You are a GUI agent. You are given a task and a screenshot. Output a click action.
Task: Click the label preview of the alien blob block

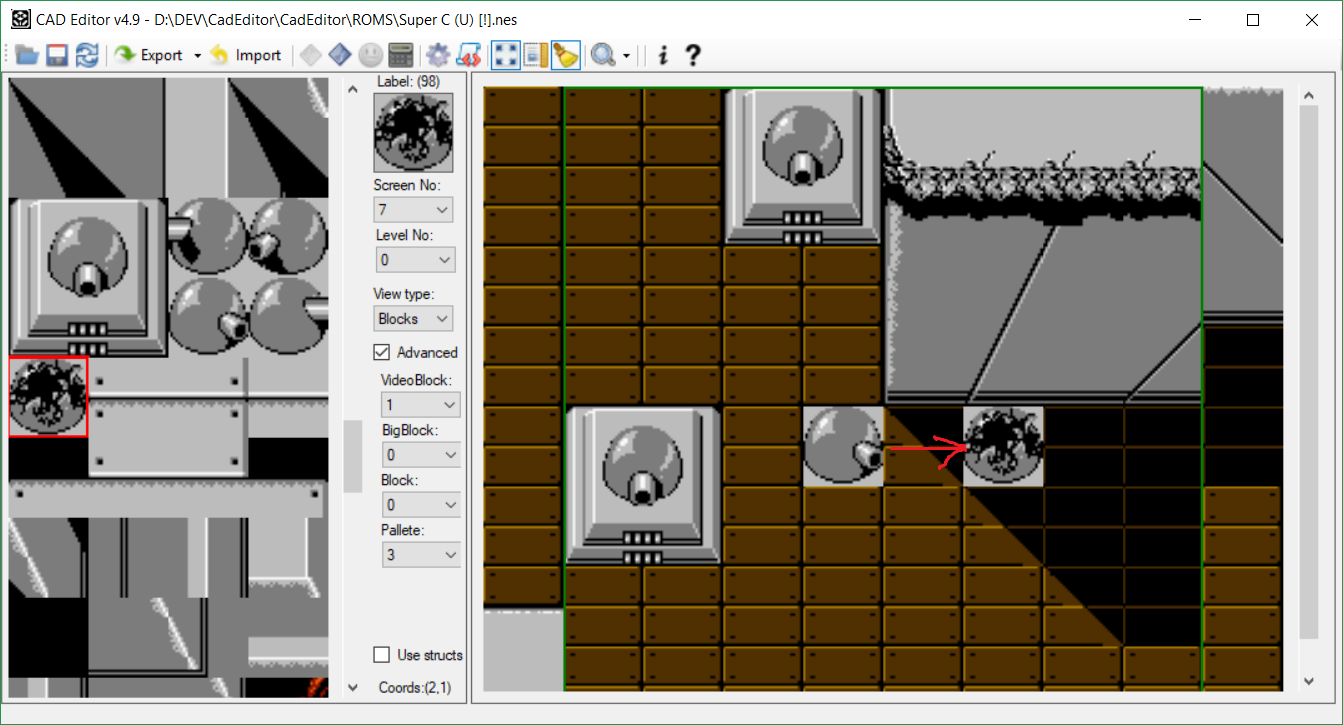click(413, 132)
